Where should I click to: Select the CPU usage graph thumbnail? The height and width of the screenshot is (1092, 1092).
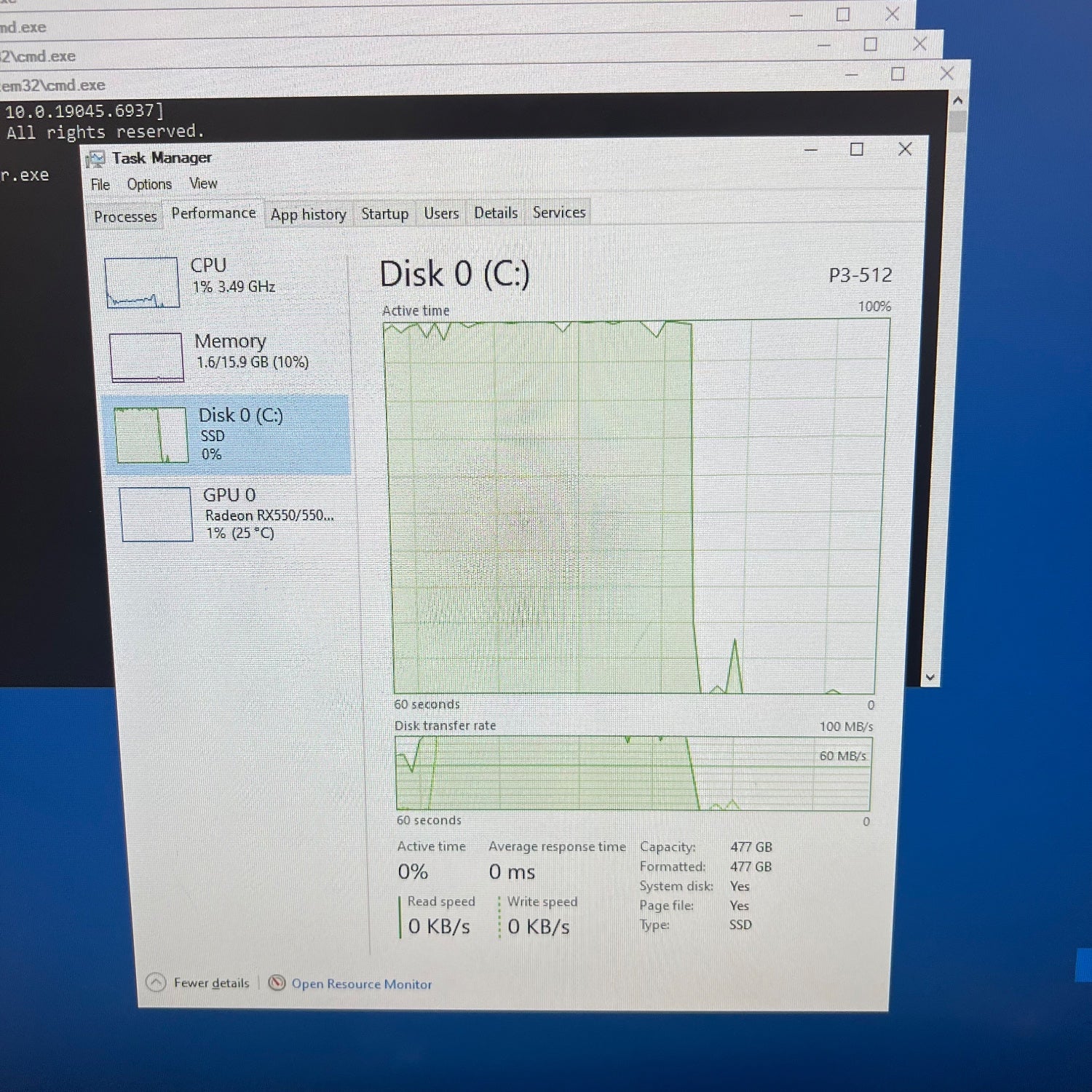point(142,282)
